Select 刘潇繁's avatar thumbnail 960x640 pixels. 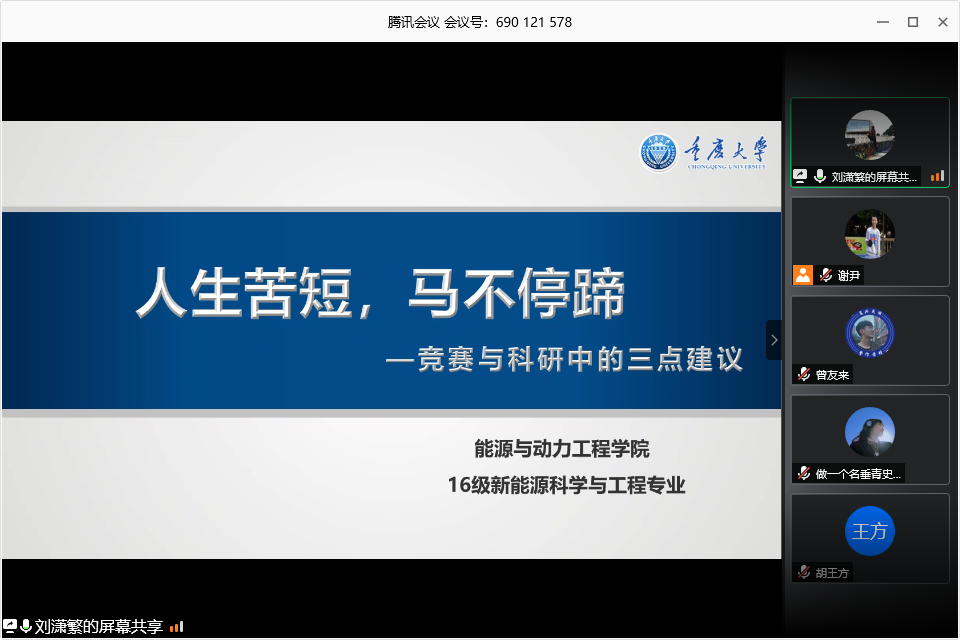[x=869, y=135]
